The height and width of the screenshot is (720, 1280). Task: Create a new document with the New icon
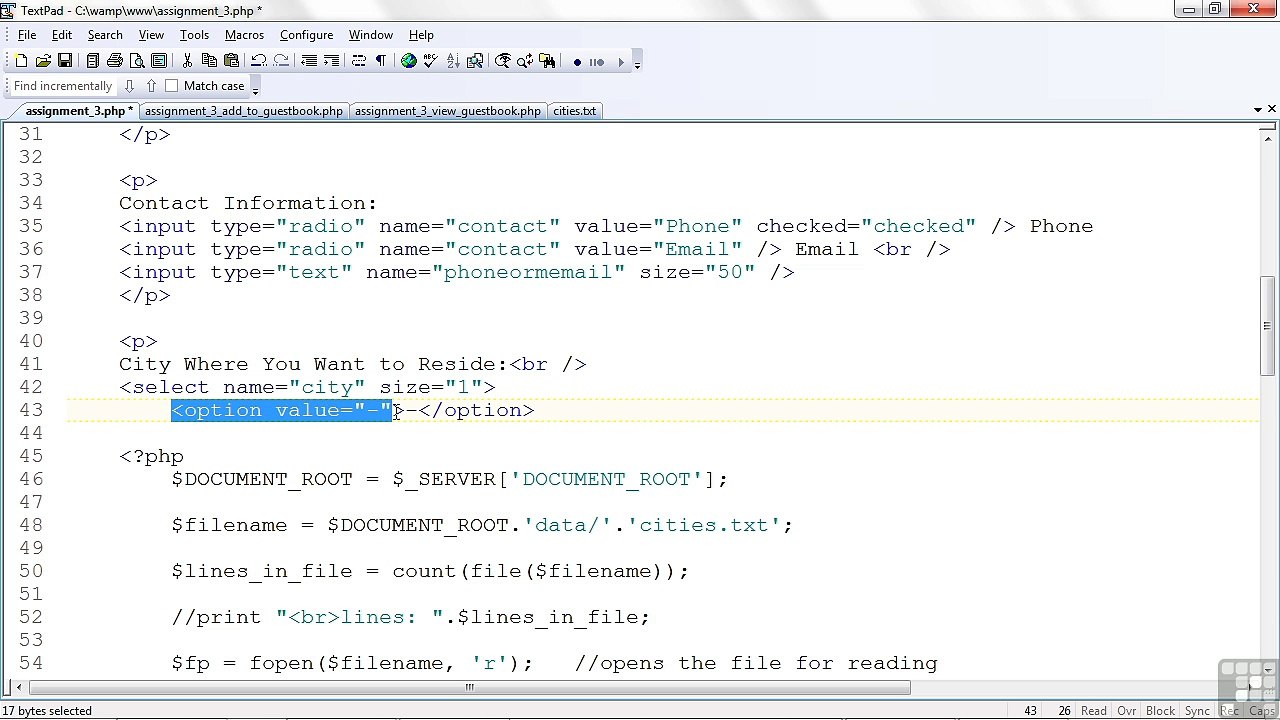point(21,61)
